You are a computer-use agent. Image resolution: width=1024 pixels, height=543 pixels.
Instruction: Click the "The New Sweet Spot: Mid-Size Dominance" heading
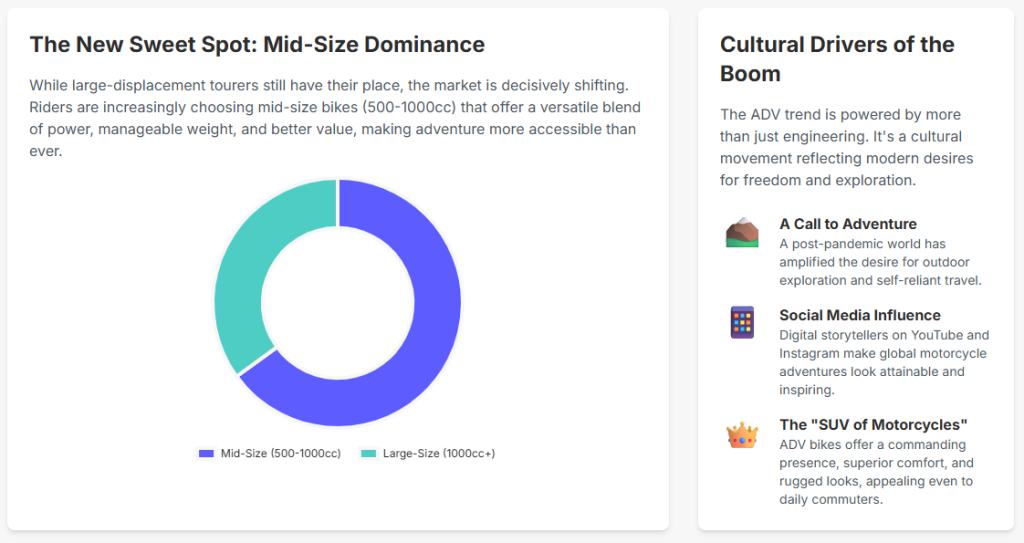257,44
